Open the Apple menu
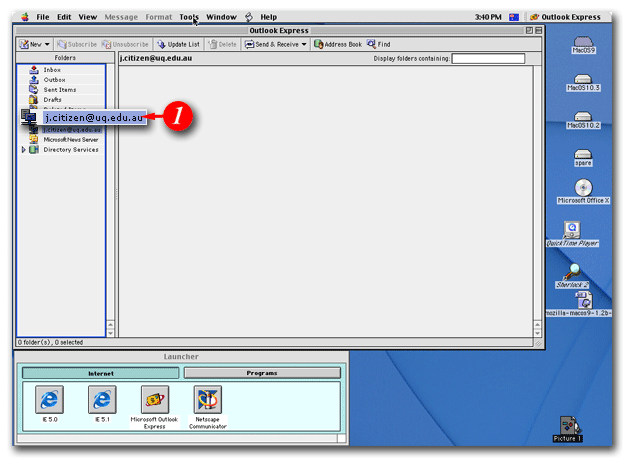This screenshot has height=459, width=625. (x=24, y=17)
